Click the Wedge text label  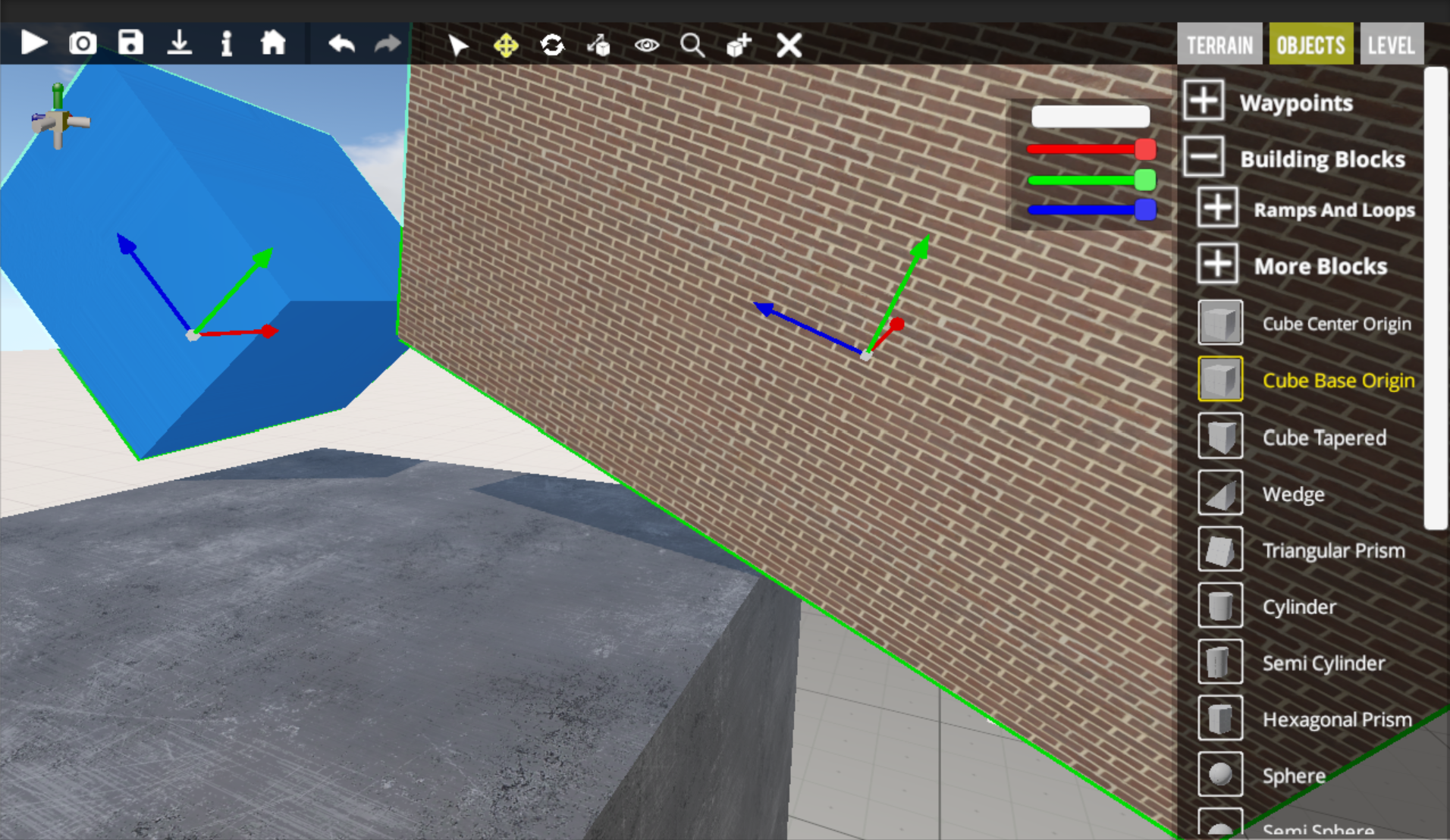pos(1293,495)
